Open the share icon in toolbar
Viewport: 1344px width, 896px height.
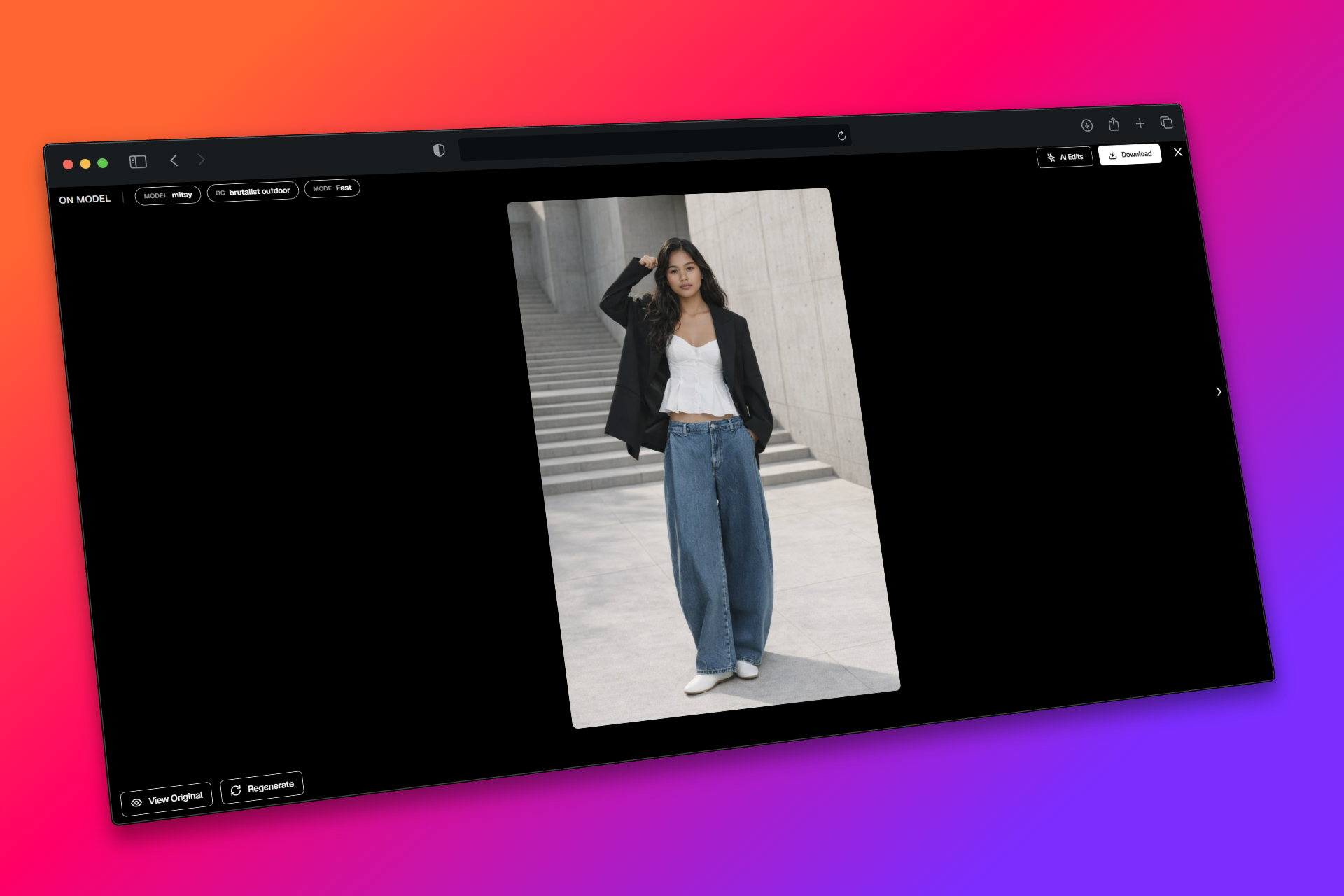1114,124
